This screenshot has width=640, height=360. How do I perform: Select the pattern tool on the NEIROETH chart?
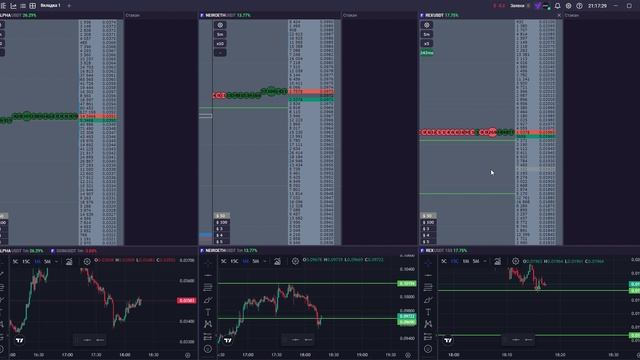(208, 324)
